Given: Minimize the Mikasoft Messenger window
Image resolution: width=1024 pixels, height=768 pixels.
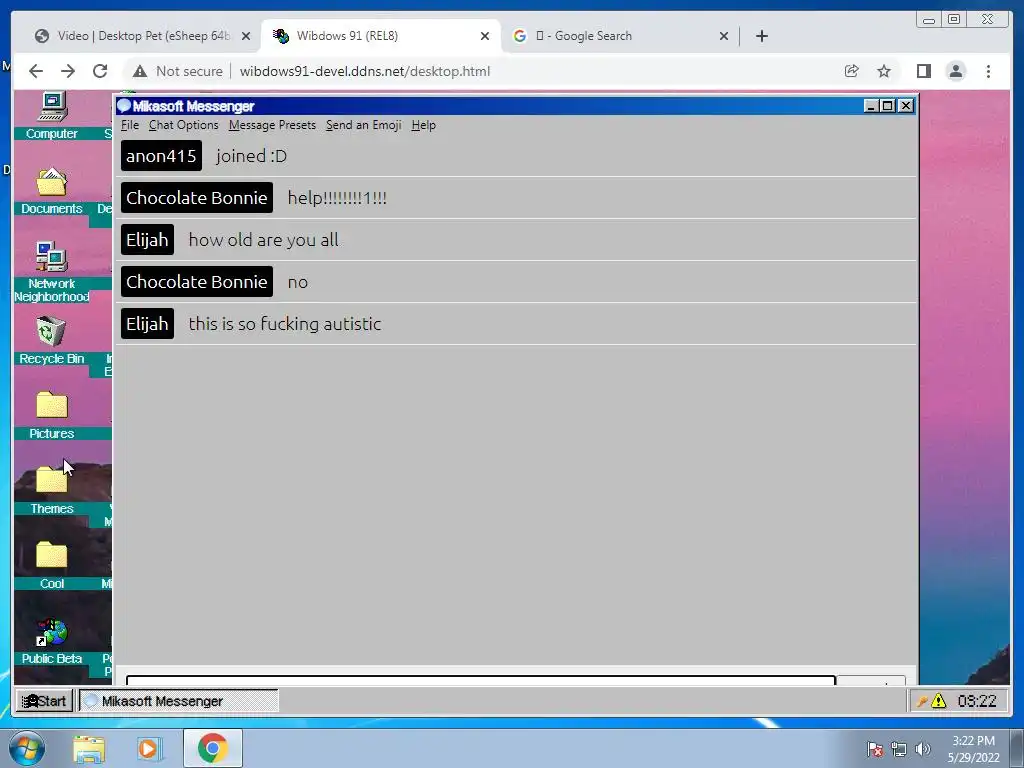Looking at the screenshot, I should click(871, 106).
